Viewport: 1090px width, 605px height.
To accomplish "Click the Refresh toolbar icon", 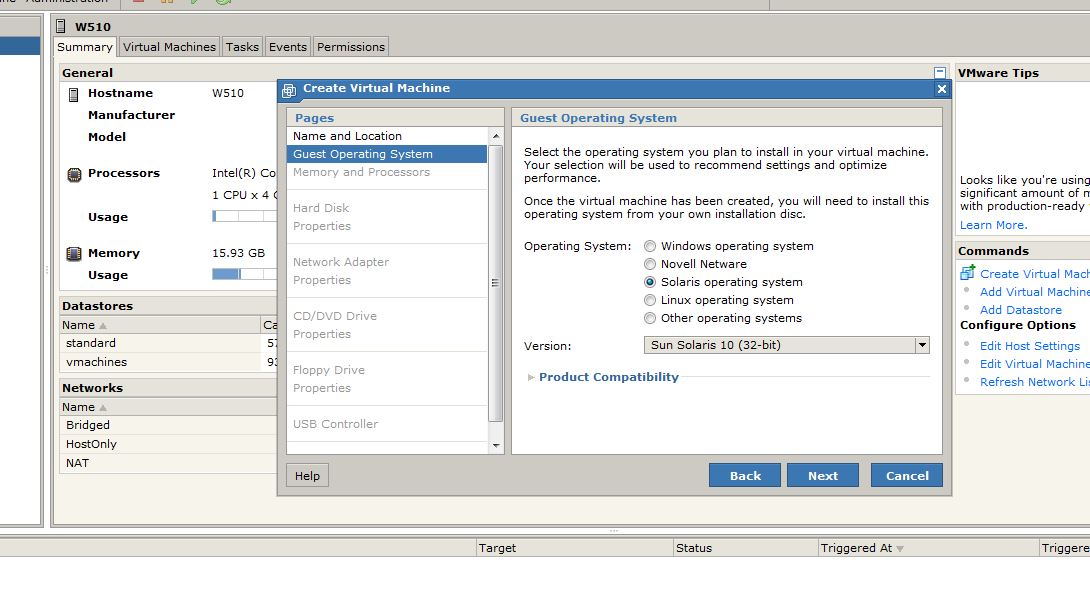I will point(226,3).
